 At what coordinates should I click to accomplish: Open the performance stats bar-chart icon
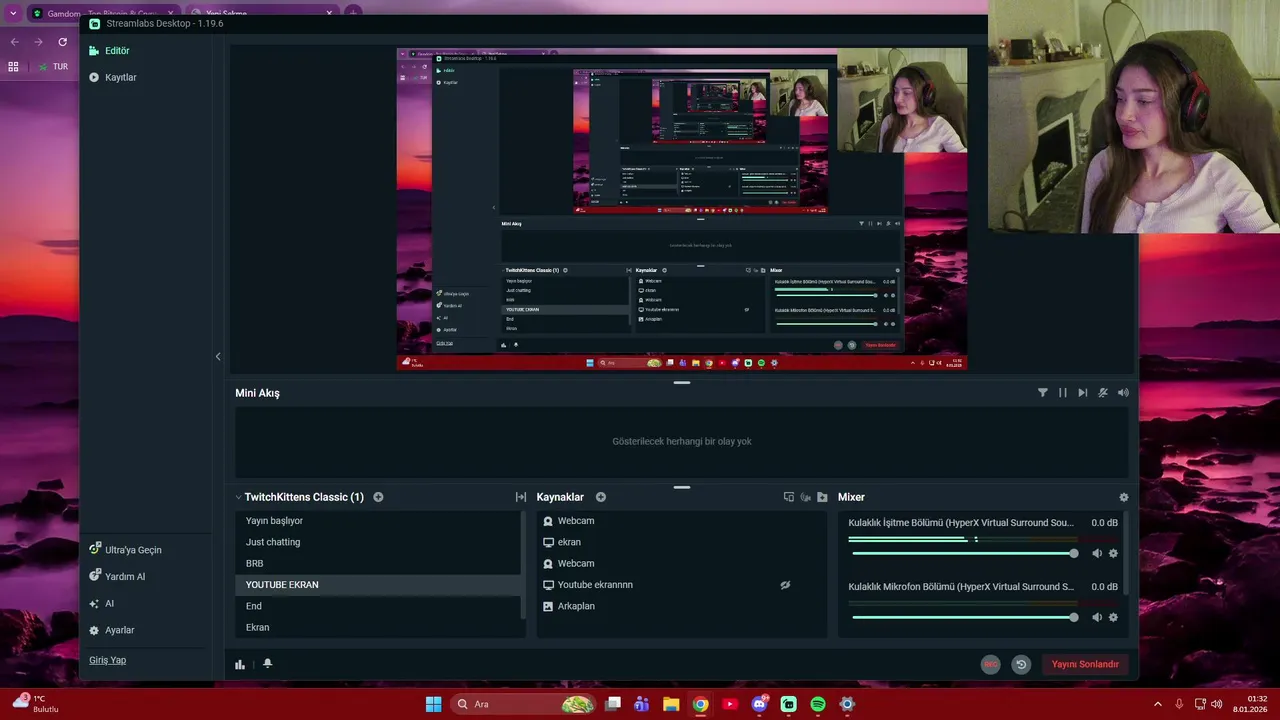240,664
